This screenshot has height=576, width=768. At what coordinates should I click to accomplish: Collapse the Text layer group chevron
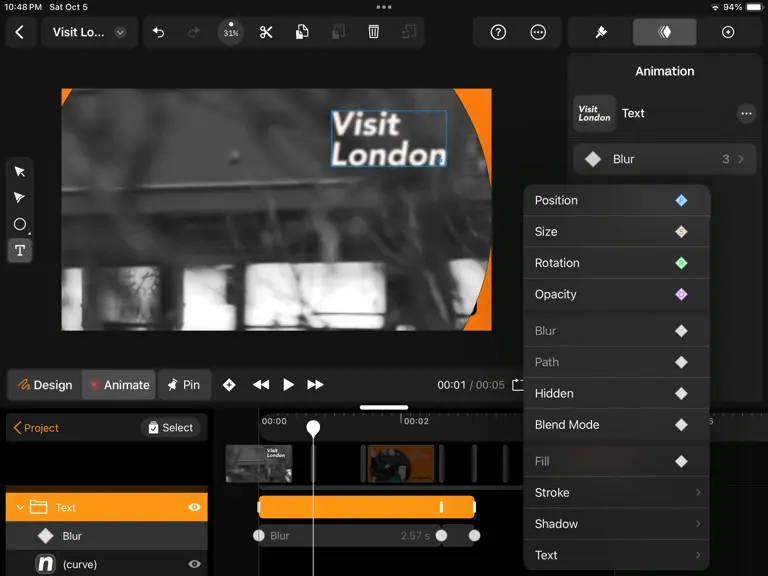click(x=20, y=507)
